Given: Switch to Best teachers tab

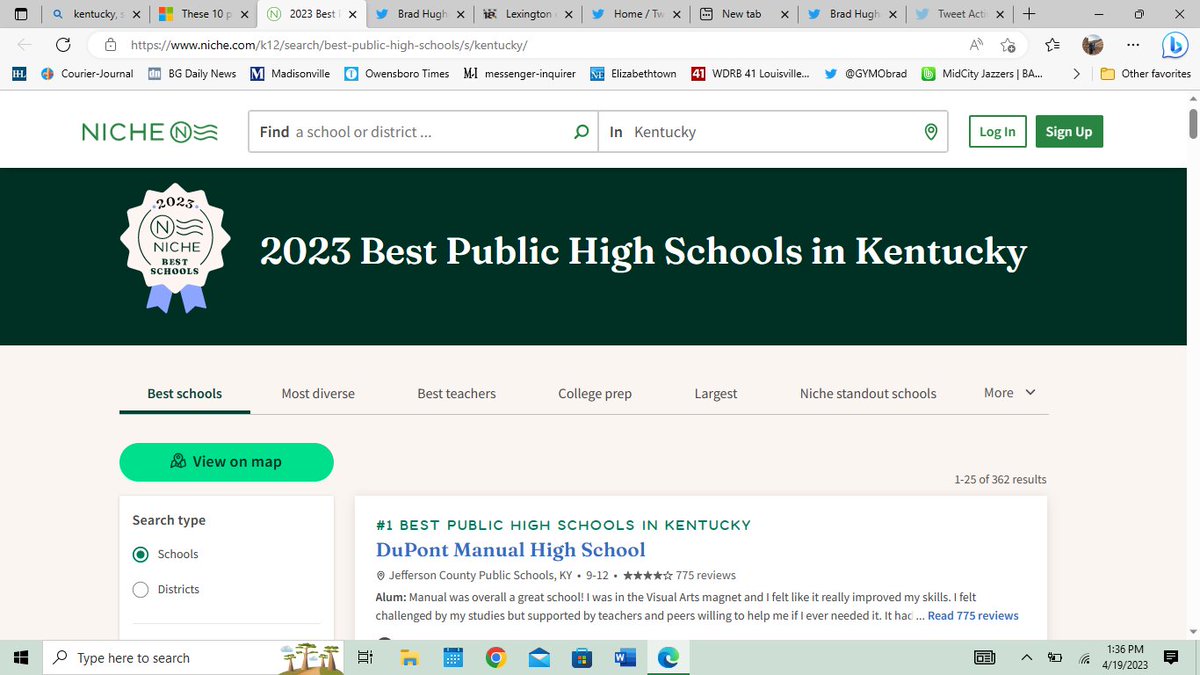Looking at the screenshot, I should coord(456,393).
